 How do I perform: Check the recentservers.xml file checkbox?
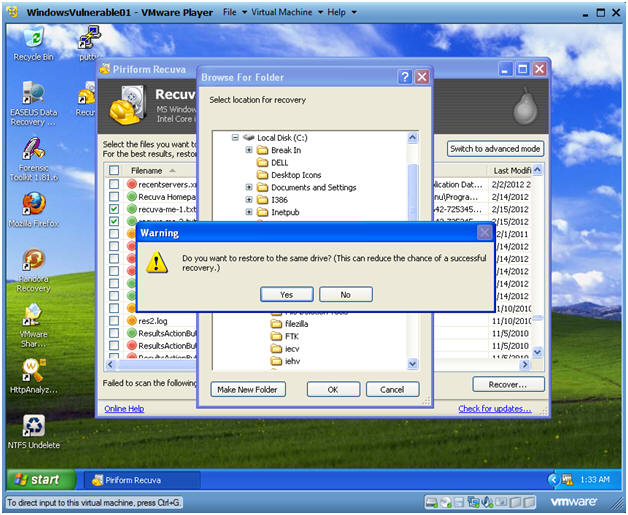click(114, 184)
